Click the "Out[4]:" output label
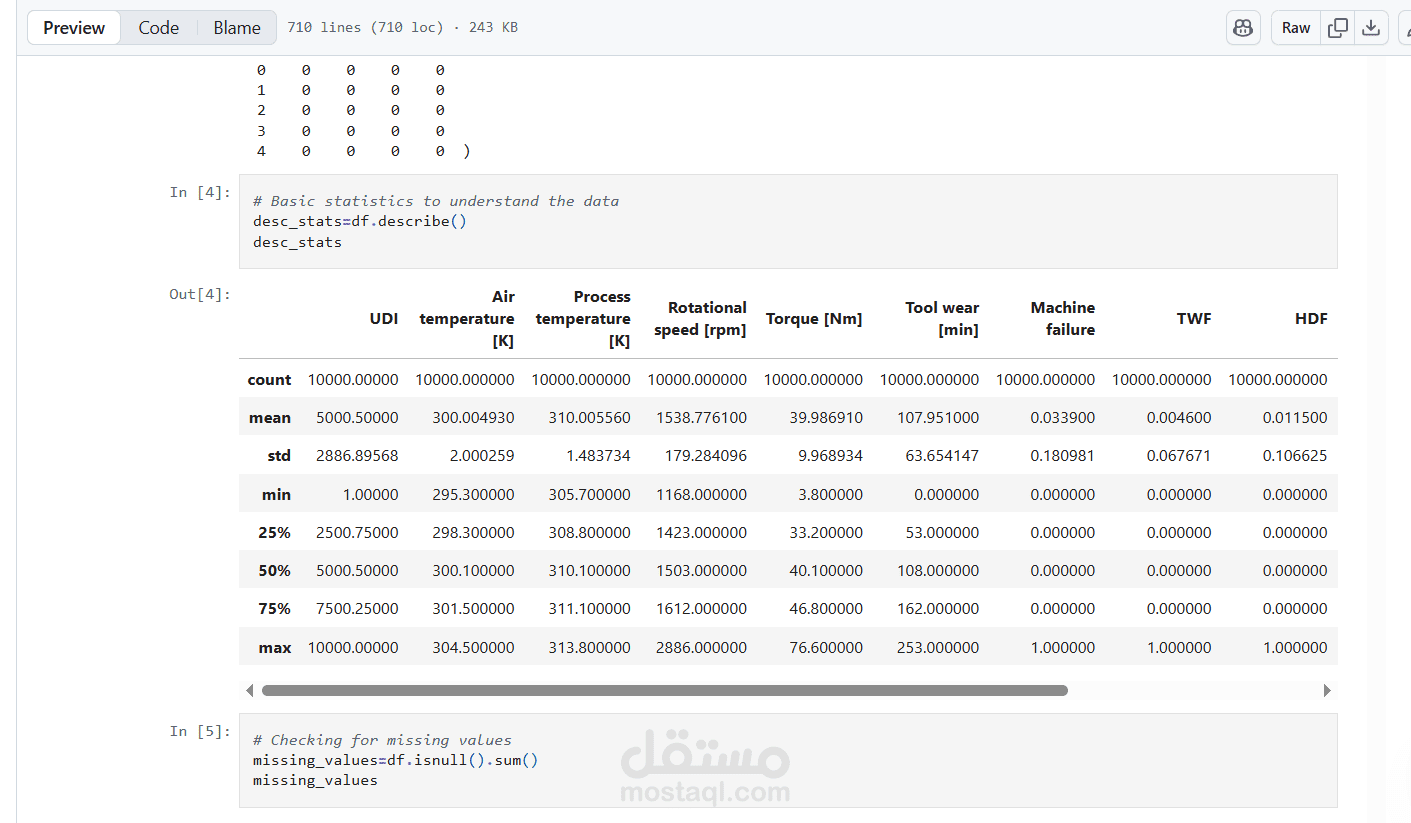The height and width of the screenshot is (823, 1411). coord(200,294)
